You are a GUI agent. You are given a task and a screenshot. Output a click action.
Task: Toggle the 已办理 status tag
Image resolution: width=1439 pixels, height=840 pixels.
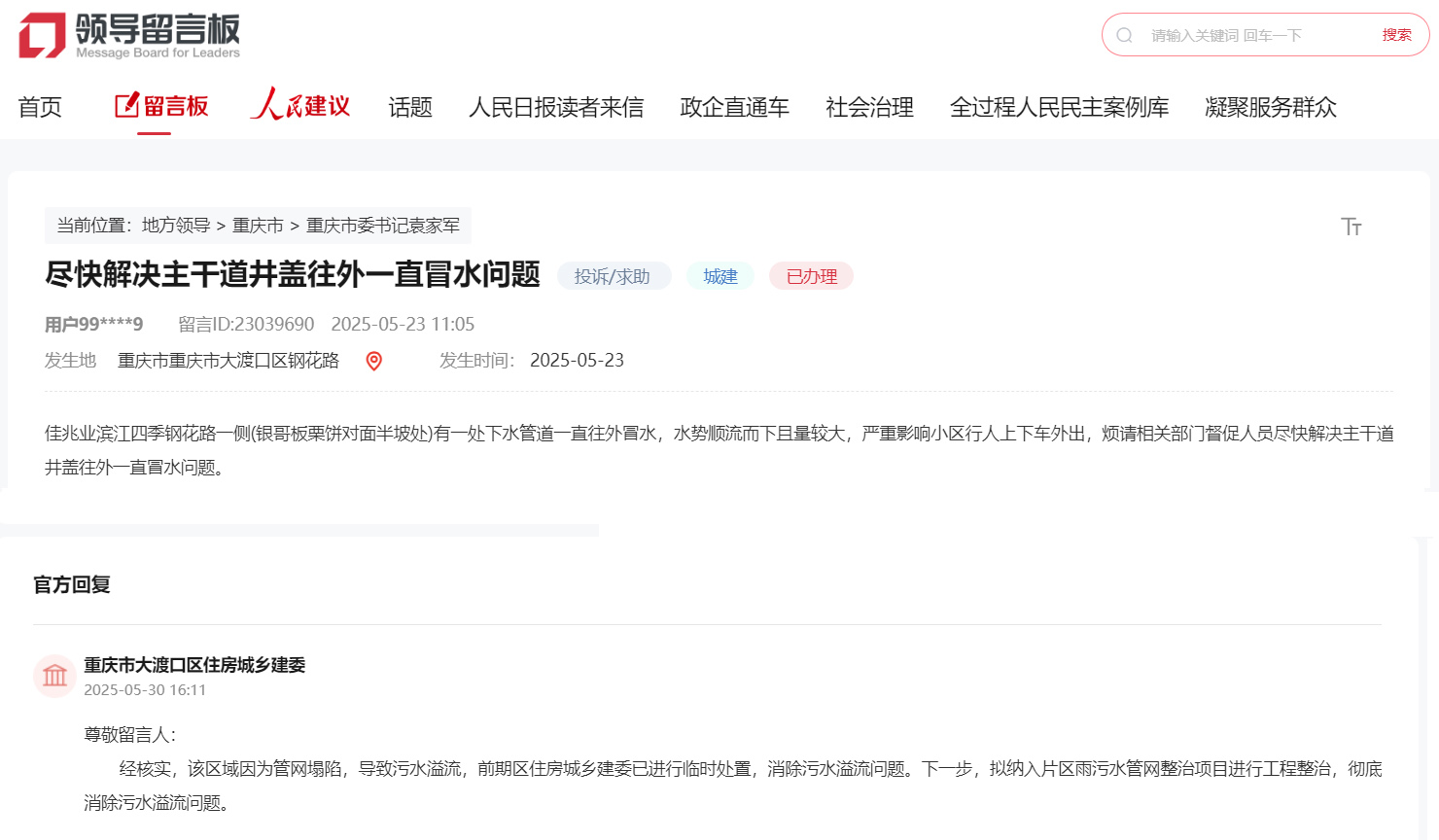point(810,275)
